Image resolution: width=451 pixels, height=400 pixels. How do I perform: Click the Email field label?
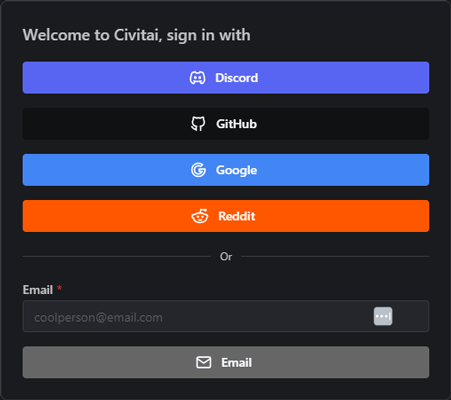pyautogui.click(x=38, y=290)
